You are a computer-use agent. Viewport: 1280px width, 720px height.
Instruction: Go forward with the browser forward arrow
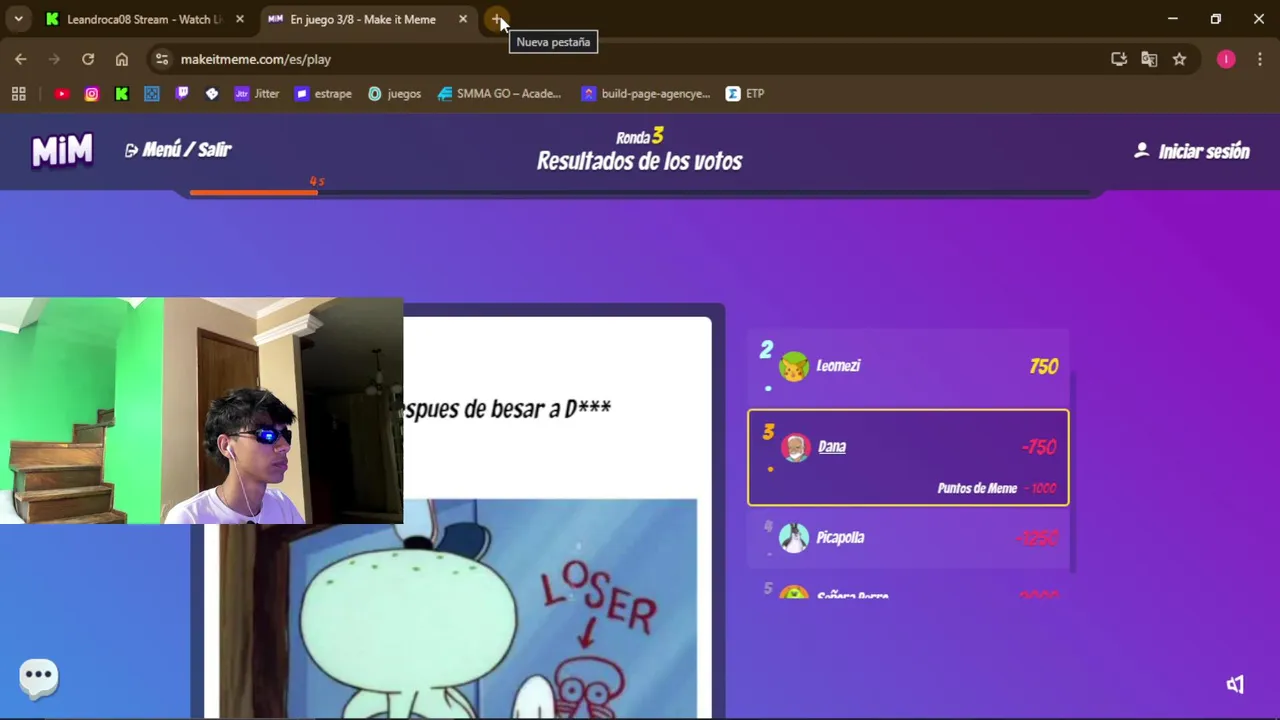[54, 59]
